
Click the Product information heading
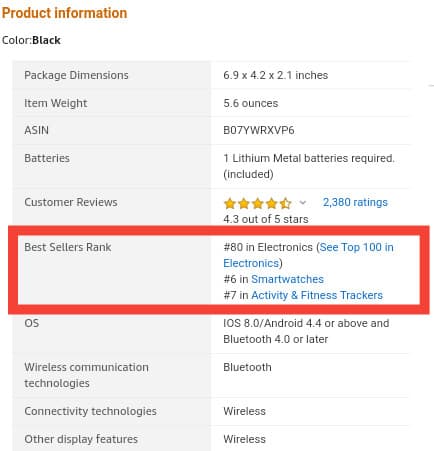(64, 13)
